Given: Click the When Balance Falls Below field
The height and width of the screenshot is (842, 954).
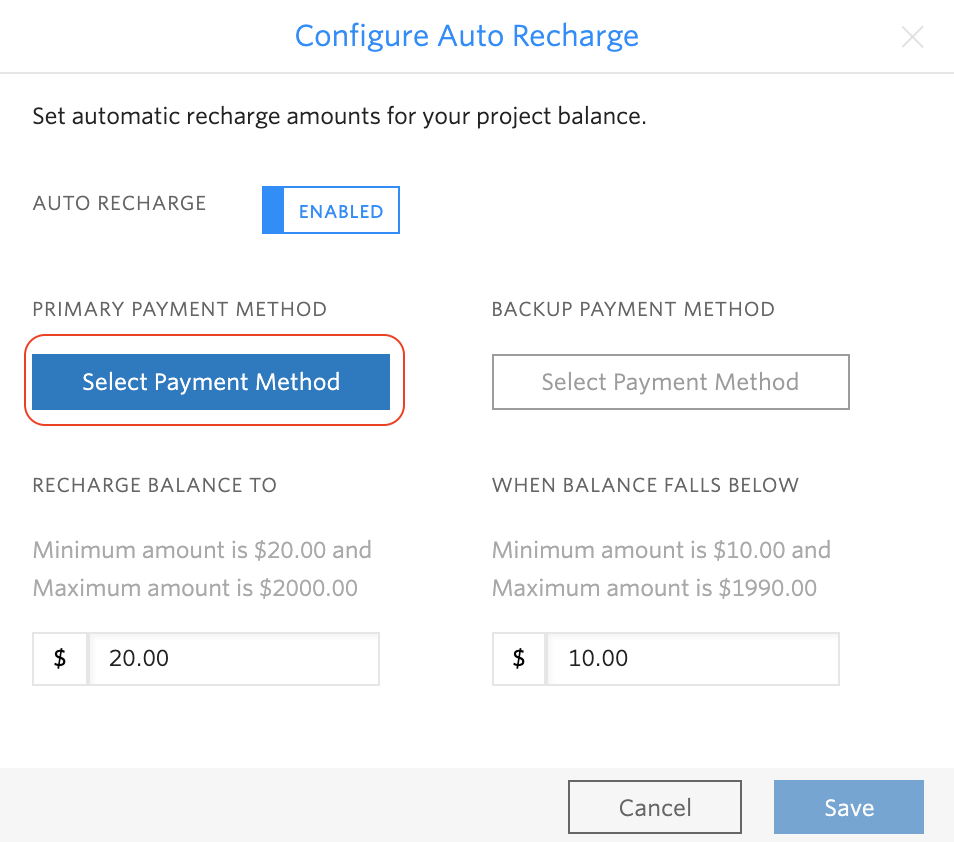Looking at the screenshot, I should (x=693, y=658).
